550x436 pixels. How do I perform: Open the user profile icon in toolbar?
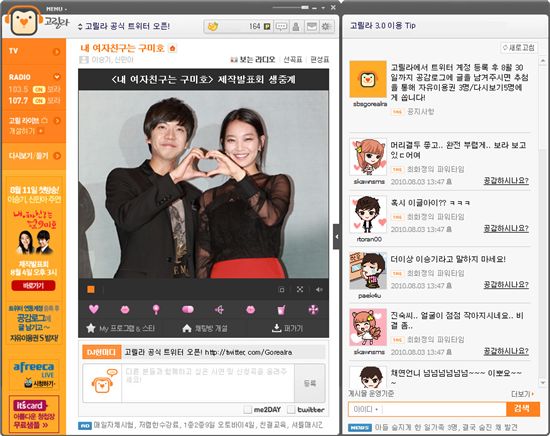[x=296, y=26]
